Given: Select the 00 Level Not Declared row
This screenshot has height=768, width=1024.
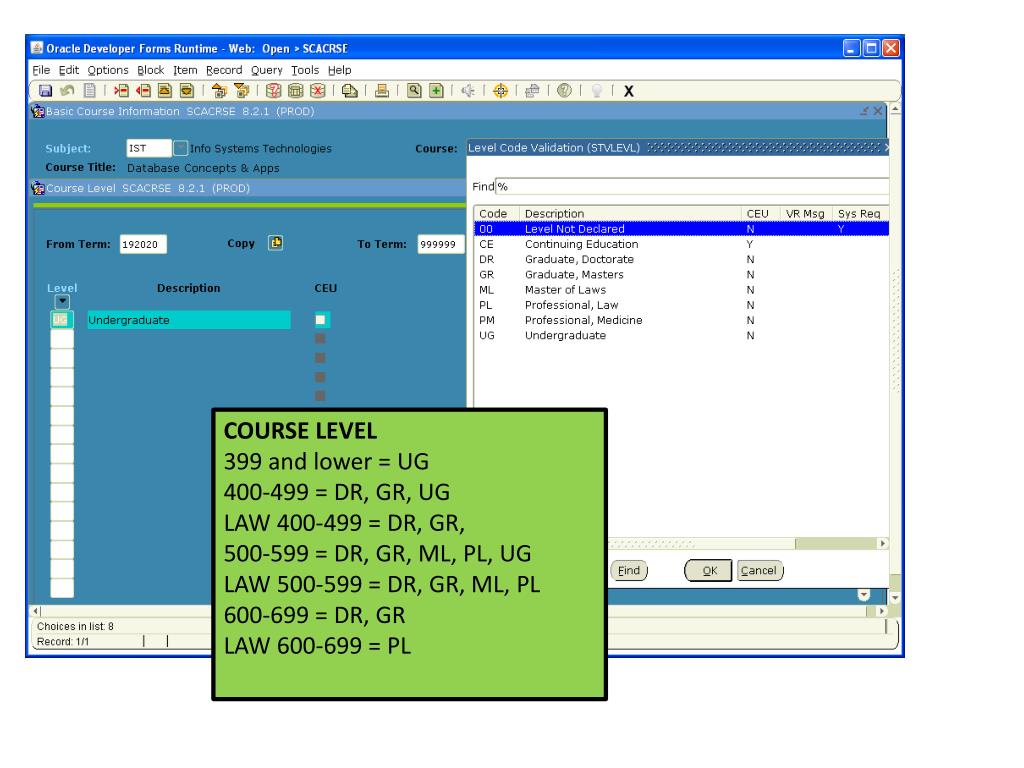Looking at the screenshot, I should [681, 229].
